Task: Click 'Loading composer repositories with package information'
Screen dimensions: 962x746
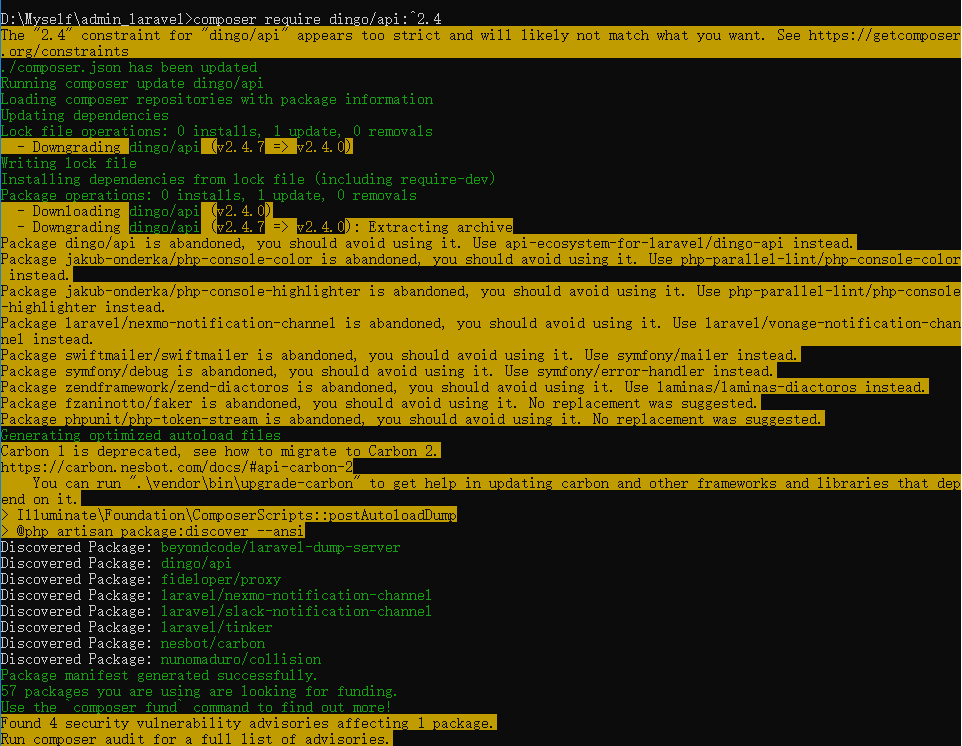Action: (x=217, y=99)
